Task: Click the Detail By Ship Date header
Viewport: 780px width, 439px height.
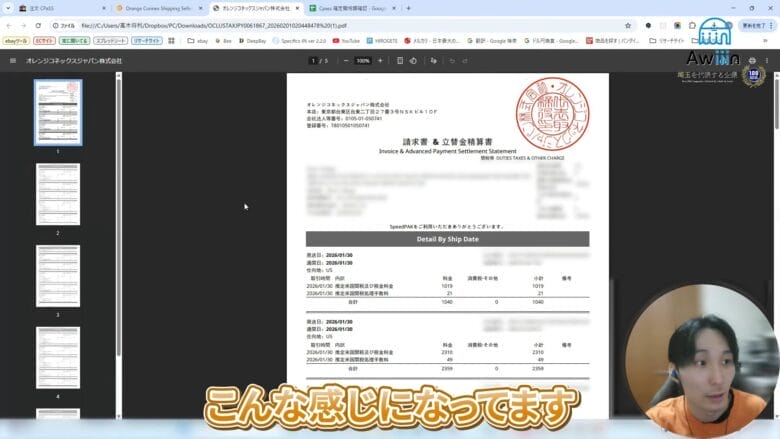Action: coord(448,239)
